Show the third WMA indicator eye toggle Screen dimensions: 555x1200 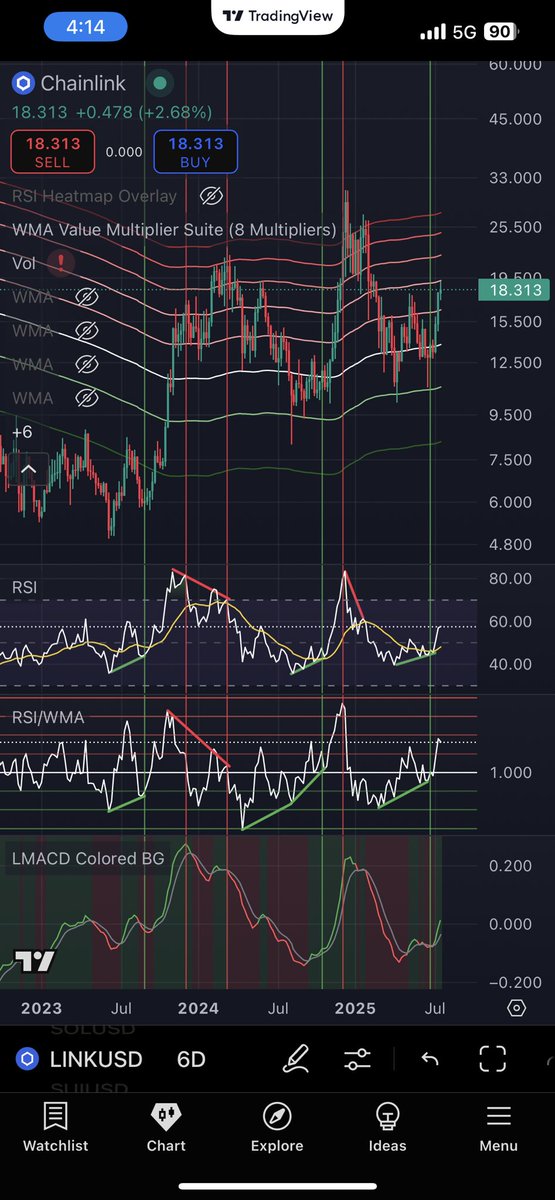[x=86, y=364]
